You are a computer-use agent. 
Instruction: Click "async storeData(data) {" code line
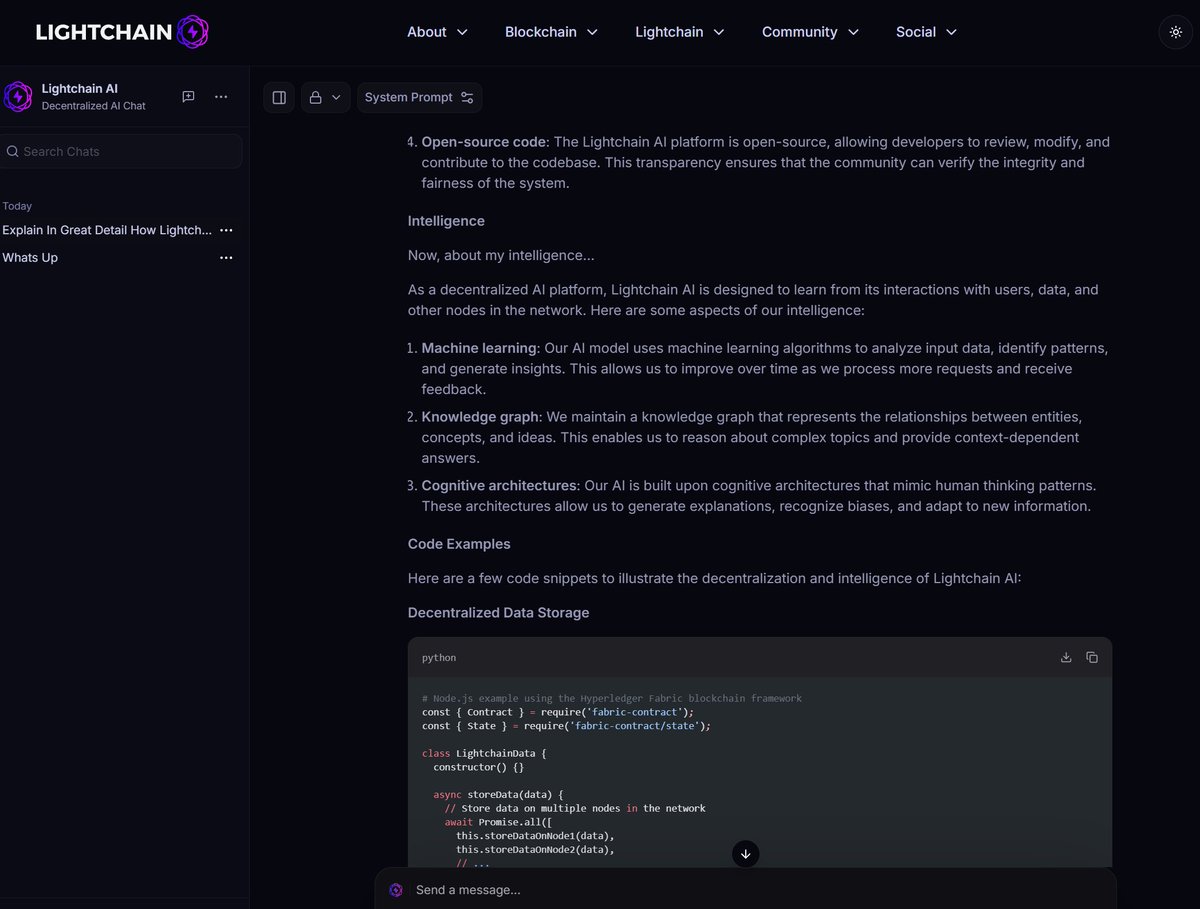[498, 795]
